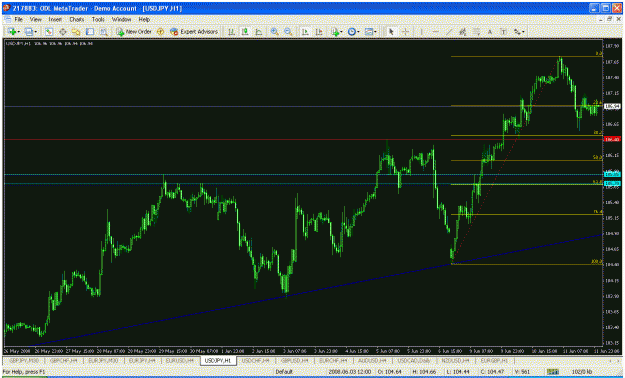Image resolution: width=625 pixels, height=378 pixels.
Task: Click the red 106.40 price label
Action: pos(612,140)
